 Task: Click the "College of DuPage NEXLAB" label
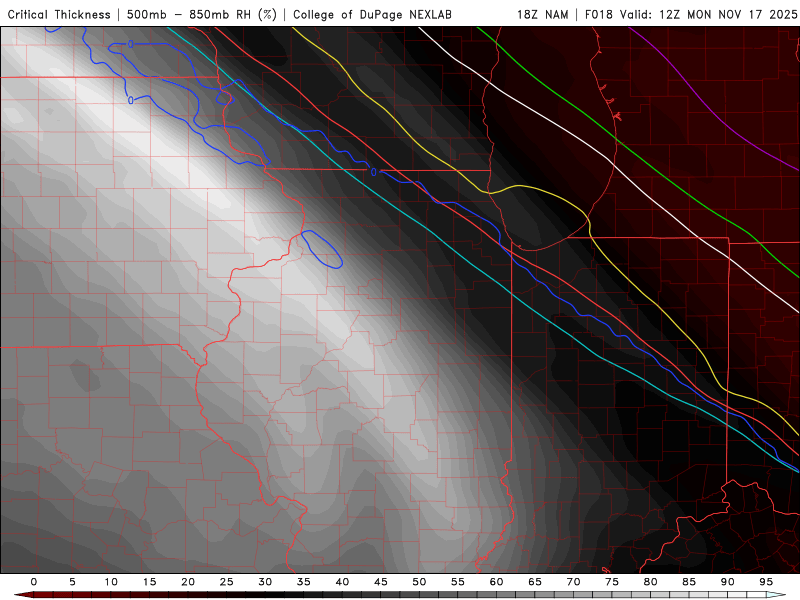point(372,14)
